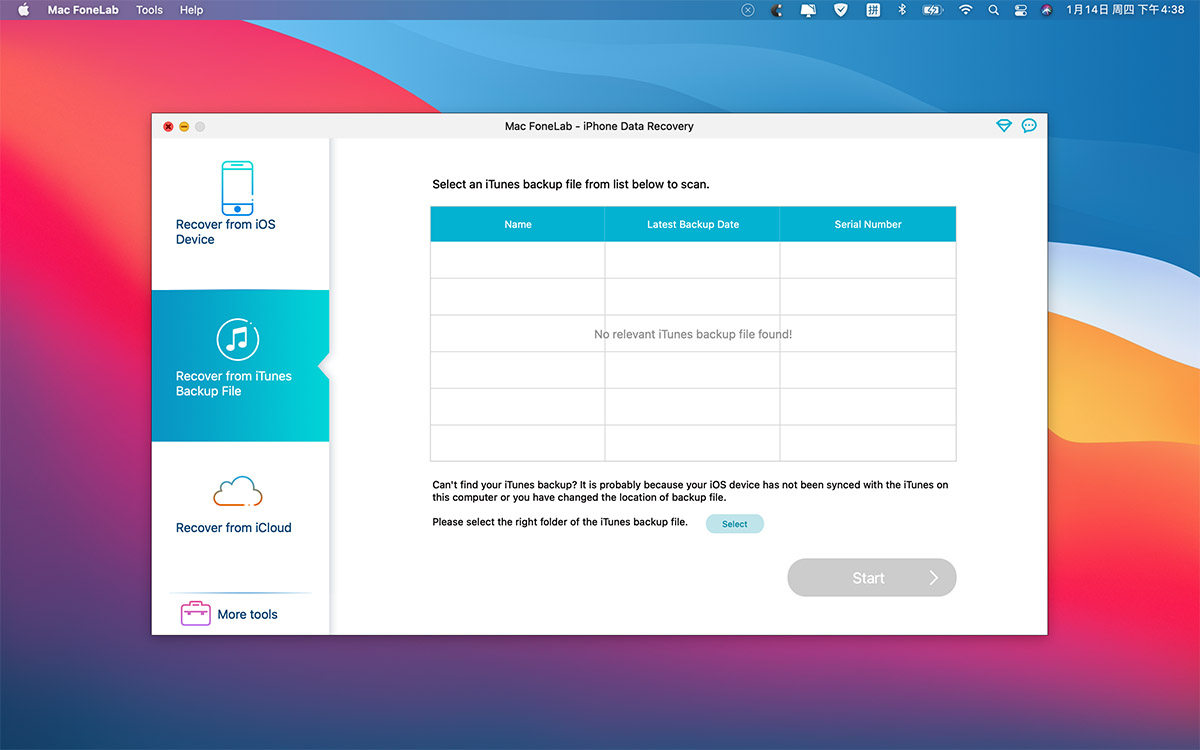Click the More tools toolbox icon

pyautogui.click(x=195, y=614)
